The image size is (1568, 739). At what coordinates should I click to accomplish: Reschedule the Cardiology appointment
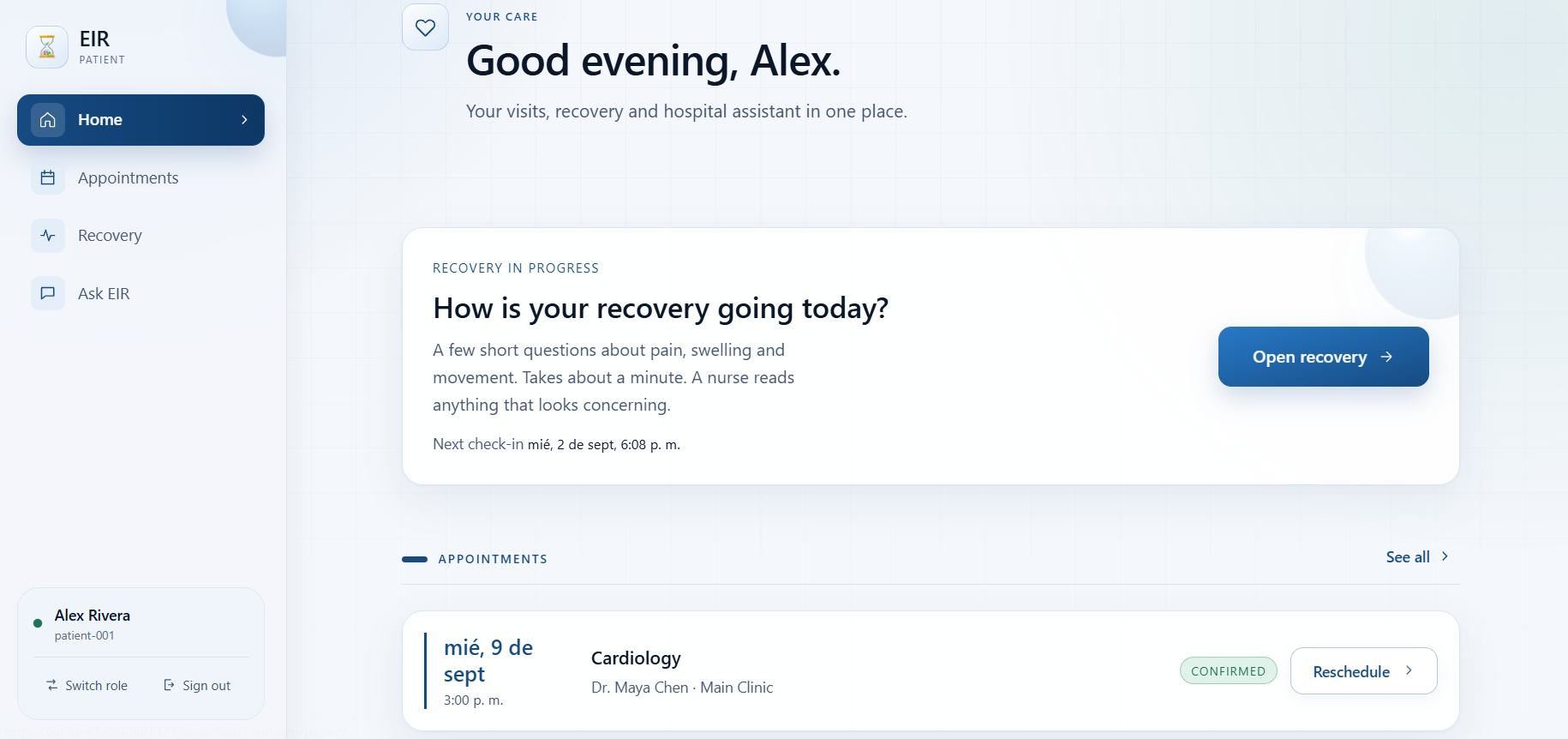[1363, 671]
